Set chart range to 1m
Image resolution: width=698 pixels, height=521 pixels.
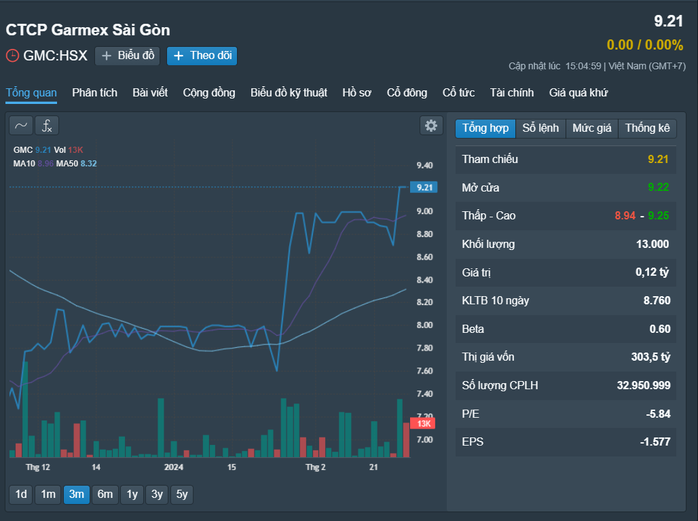tap(48, 494)
